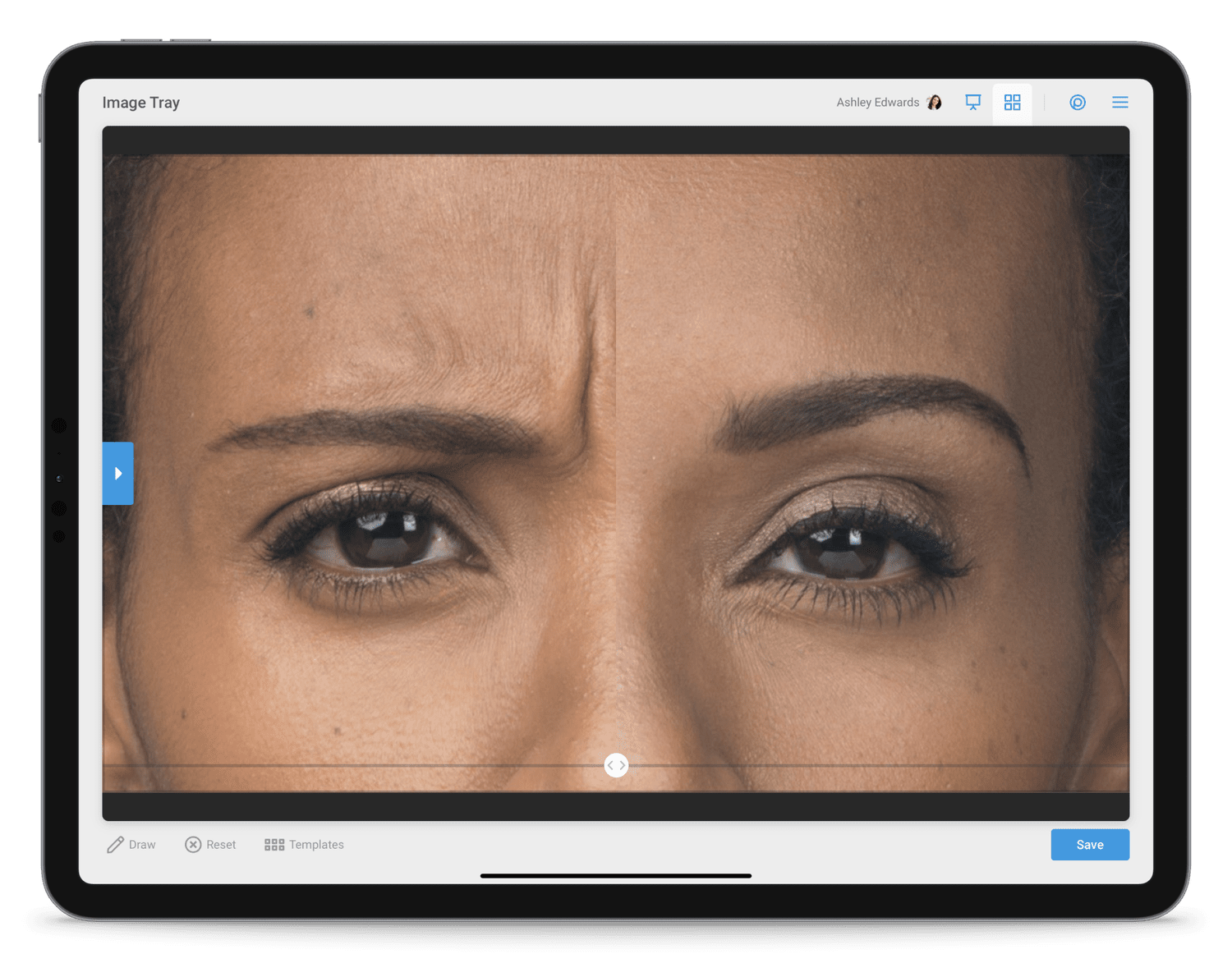The height and width of the screenshot is (963, 1232).
Task: Open the Templates panel
Action: pyautogui.click(x=303, y=844)
